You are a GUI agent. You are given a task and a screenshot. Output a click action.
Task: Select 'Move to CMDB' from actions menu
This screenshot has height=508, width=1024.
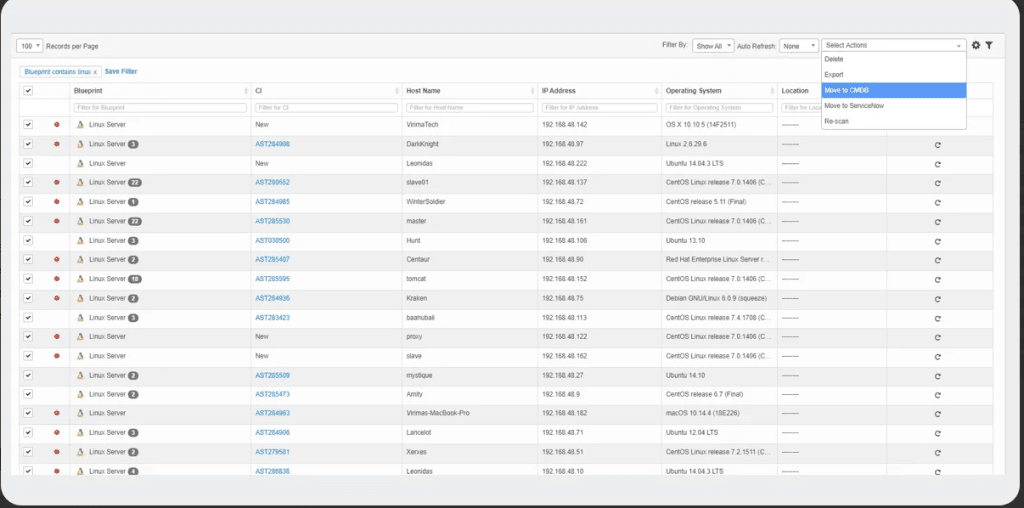893,90
